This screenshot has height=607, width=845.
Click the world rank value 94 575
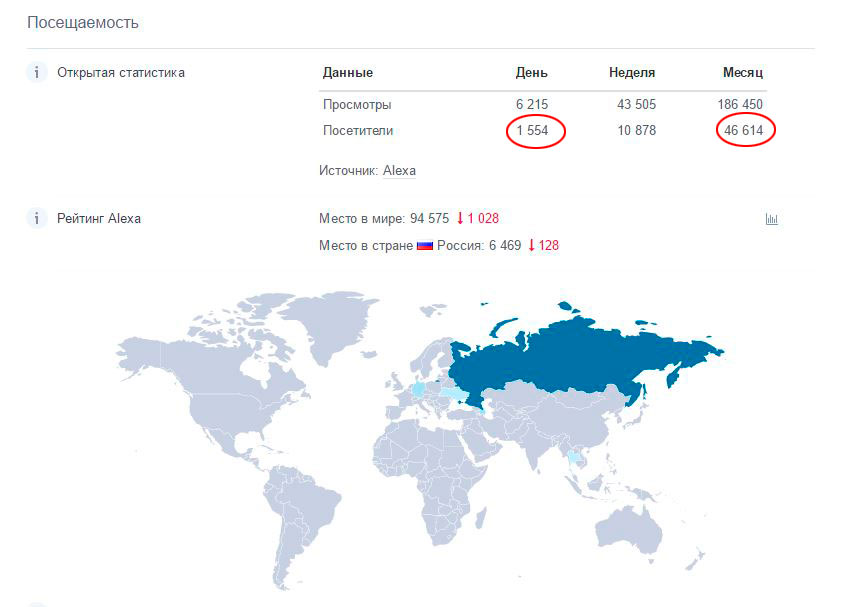point(430,218)
